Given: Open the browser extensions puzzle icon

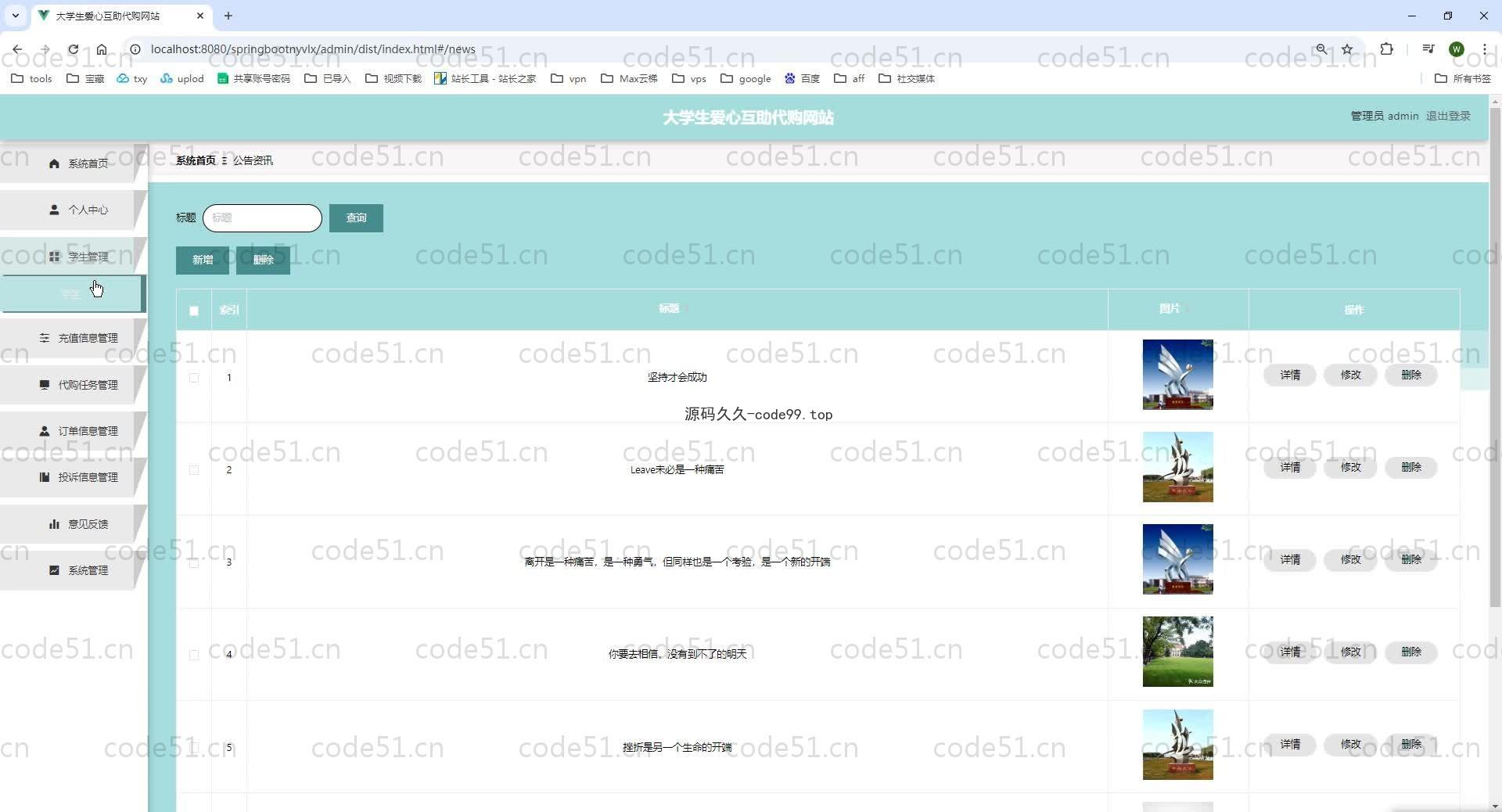Looking at the screenshot, I should point(1386,49).
